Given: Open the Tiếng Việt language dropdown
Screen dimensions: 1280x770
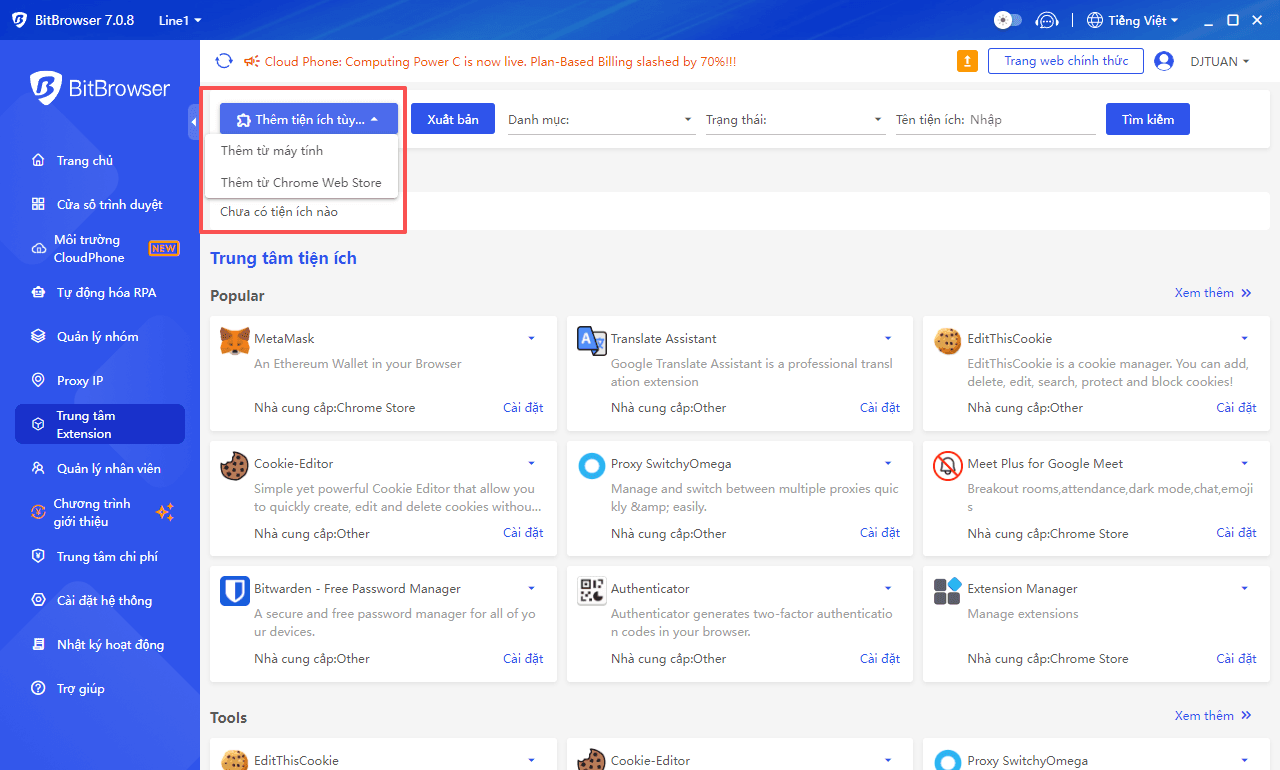Looking at the screenshot, I should click(1132, 19).
